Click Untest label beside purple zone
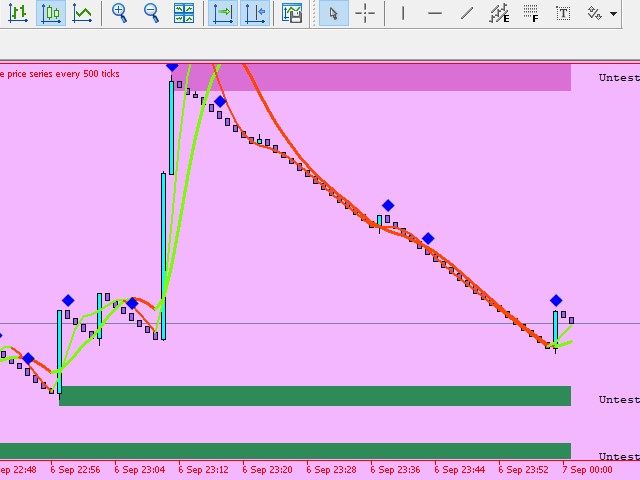The width and height of the screenshot is (640, 480). pos(619,78)
